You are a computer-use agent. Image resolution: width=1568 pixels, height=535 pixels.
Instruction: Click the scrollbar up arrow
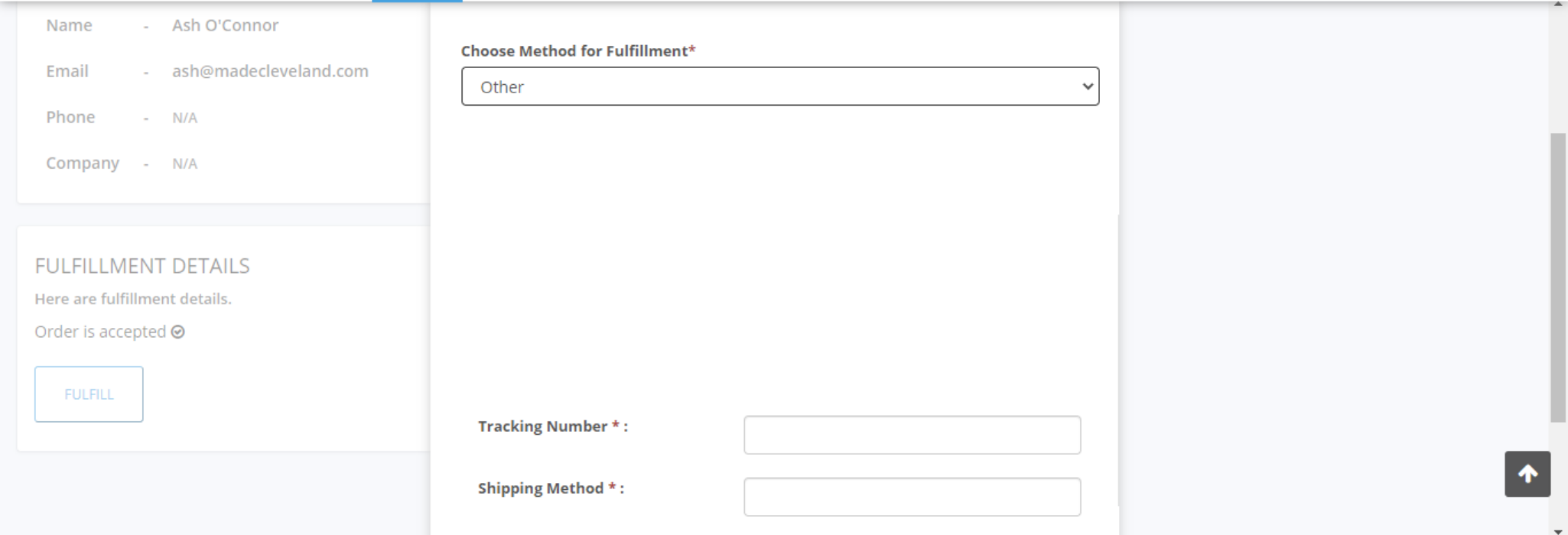point(1557,4)
